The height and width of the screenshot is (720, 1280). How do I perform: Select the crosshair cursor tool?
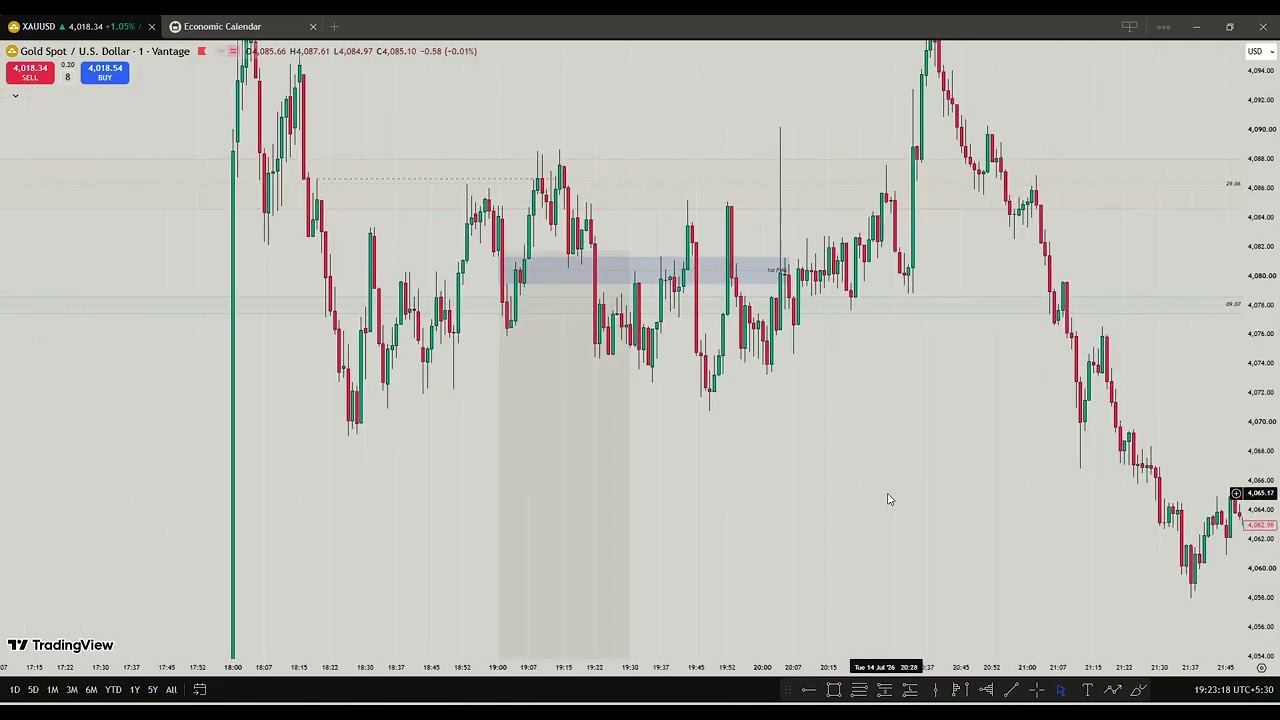(x=1037, y=690)
